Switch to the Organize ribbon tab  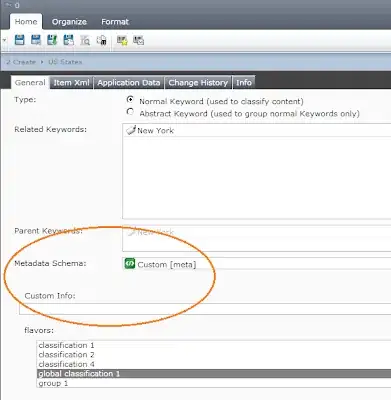69,22
